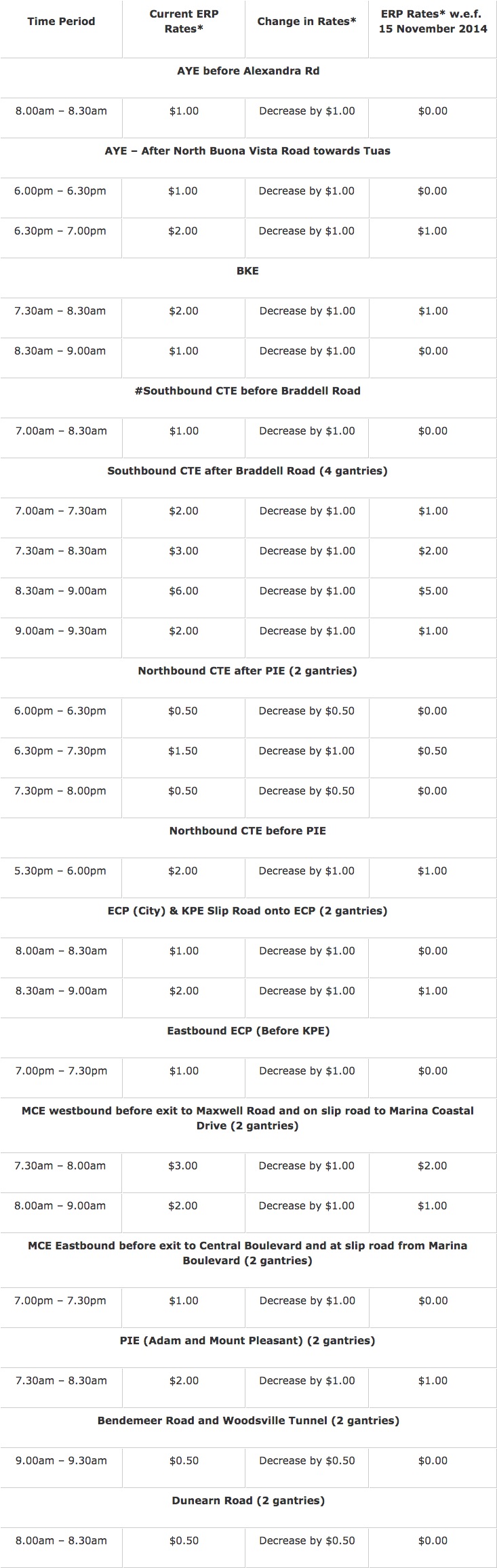
Task: Select the "AYE before Alexandra Rd" section heading
Action: (248, 71)
